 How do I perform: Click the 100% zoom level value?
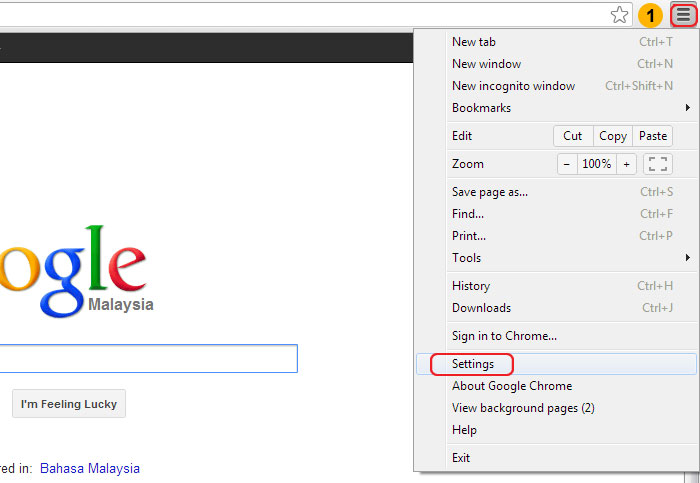tap(597, 164)
